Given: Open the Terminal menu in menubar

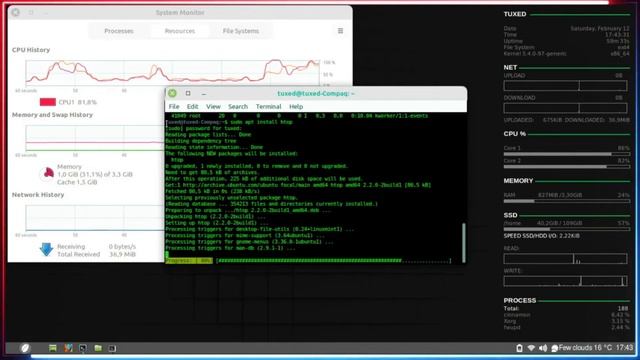Looking at the screenshot, I should pos(268,107).
